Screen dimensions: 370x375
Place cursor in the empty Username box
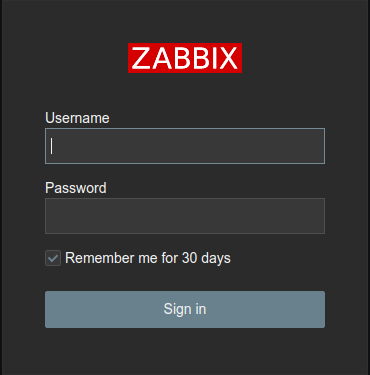185,146
